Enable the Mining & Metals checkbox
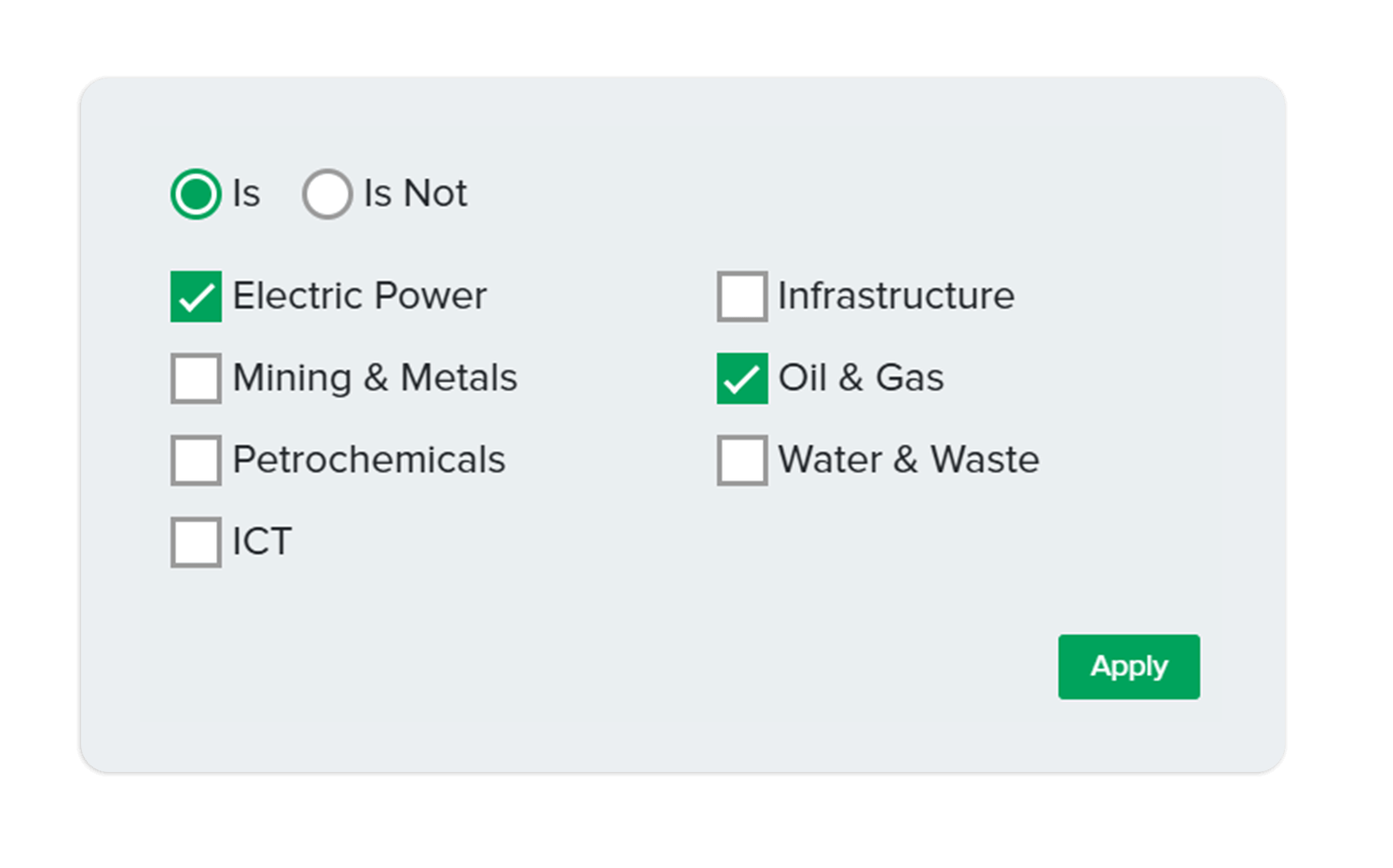Viewport: 1393px width, 868px height. pyautogui.click(x=196, y=379)
